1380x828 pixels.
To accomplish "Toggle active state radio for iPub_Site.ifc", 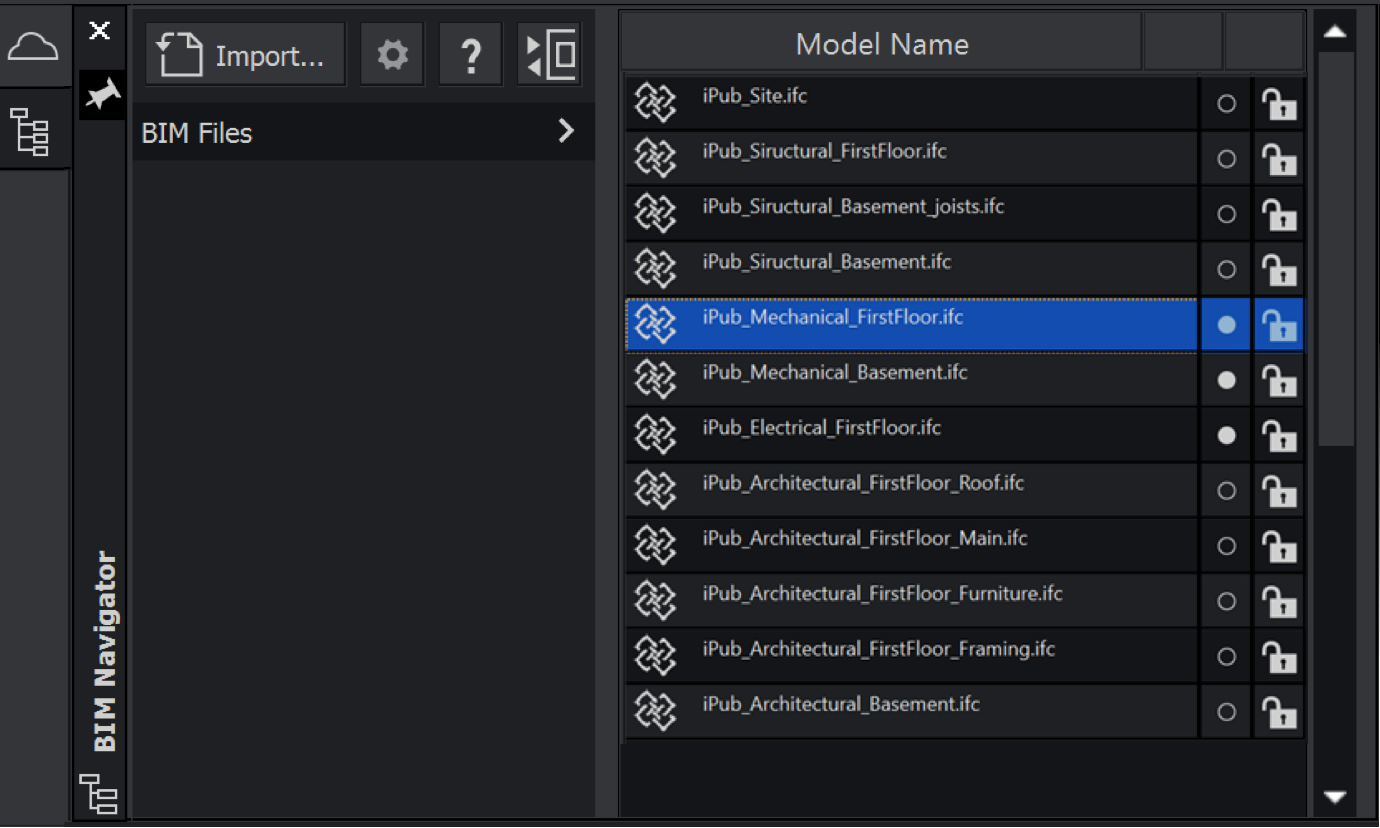I will pos(1226,104).
